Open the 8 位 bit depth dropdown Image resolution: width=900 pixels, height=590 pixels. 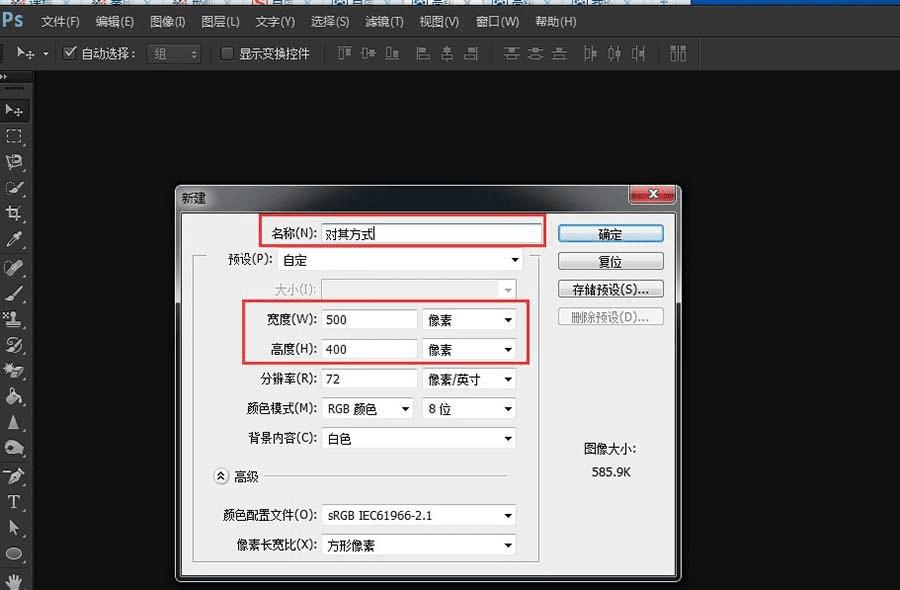click(469, 409)
